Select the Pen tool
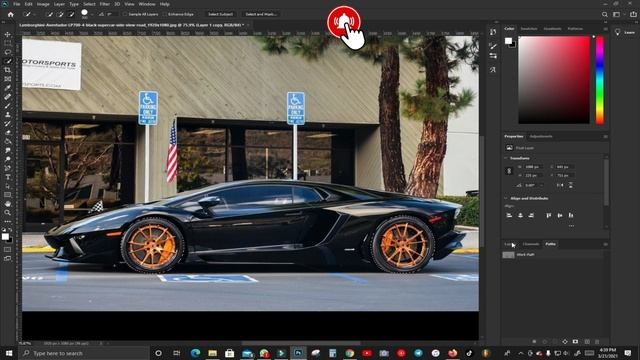Viewport: 640px width, 360px height. (7, 168)
